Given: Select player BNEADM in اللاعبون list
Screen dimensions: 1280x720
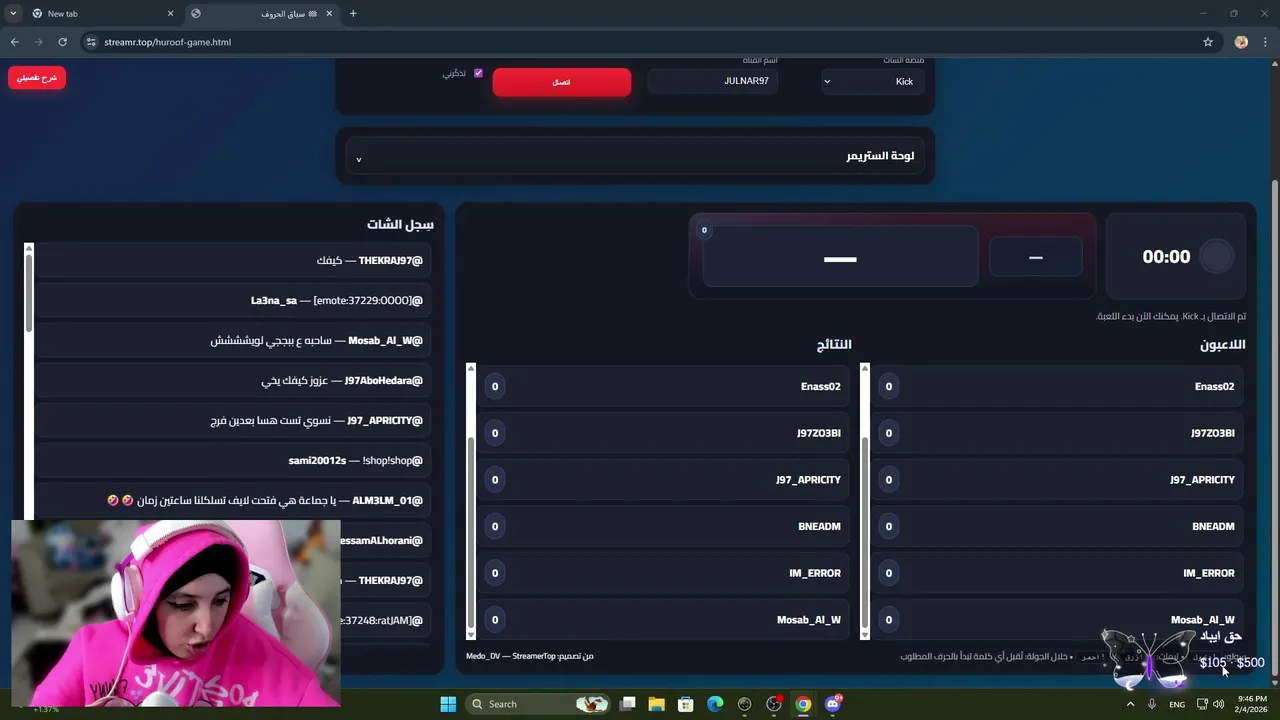Looking at the screenshot, I should [x=1057, y=526].
